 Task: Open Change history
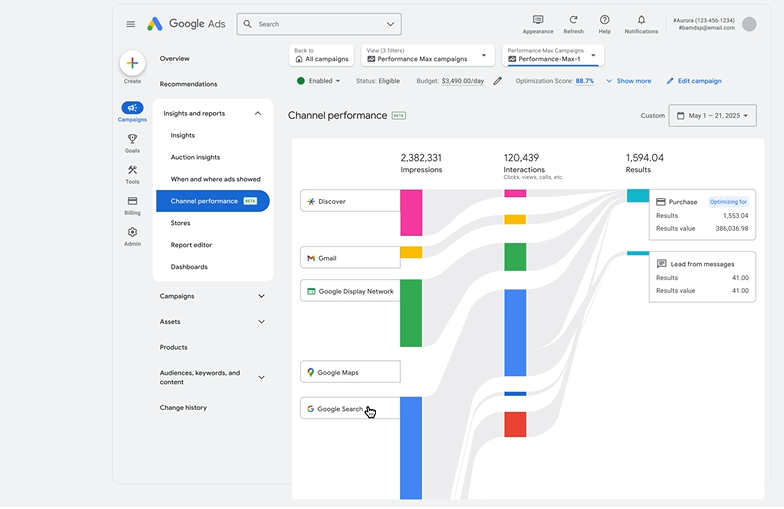click(x=183, y=408)
